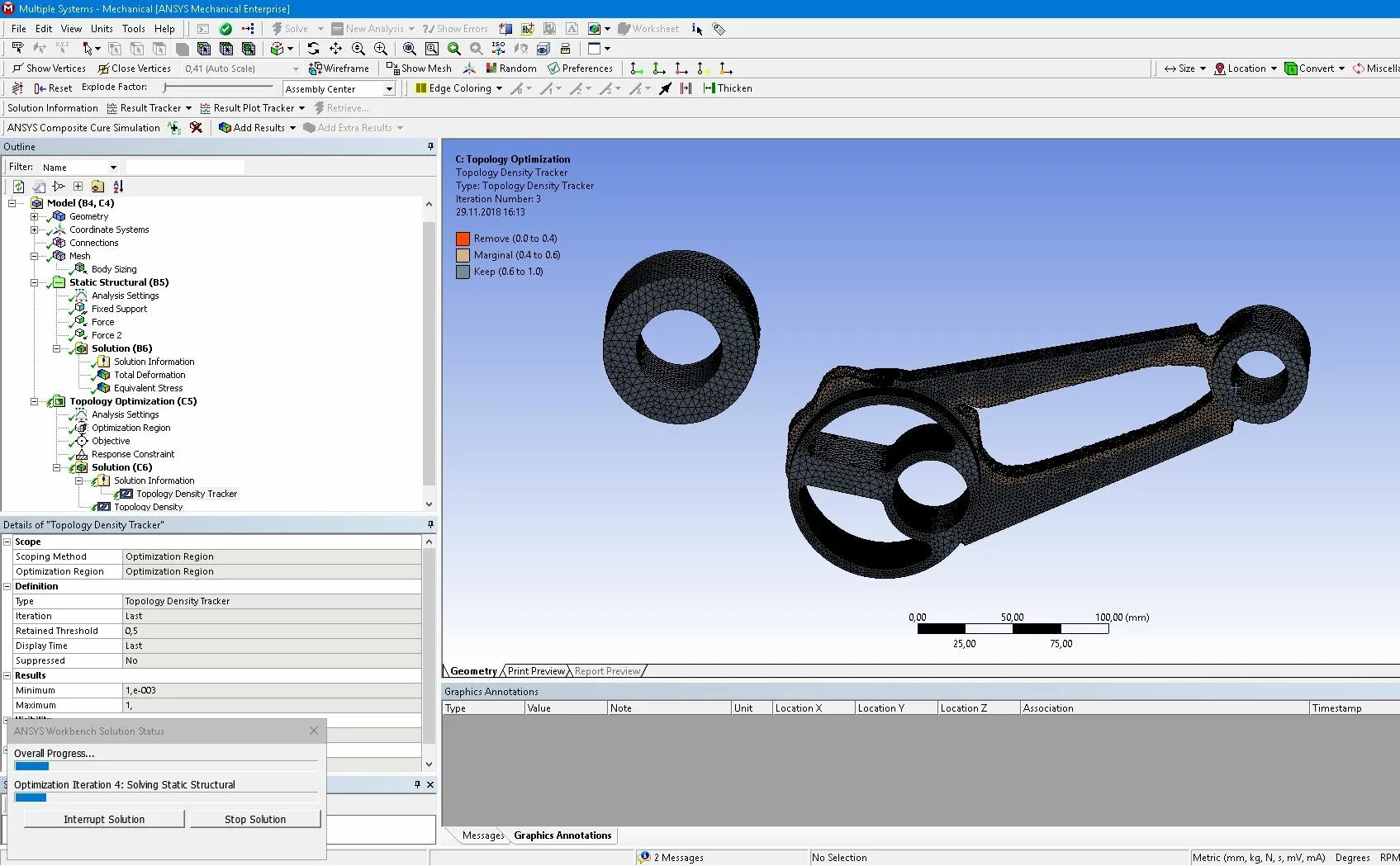Open the File menu
Screen dimensions: 1400x866
click(x=19, y=29)
